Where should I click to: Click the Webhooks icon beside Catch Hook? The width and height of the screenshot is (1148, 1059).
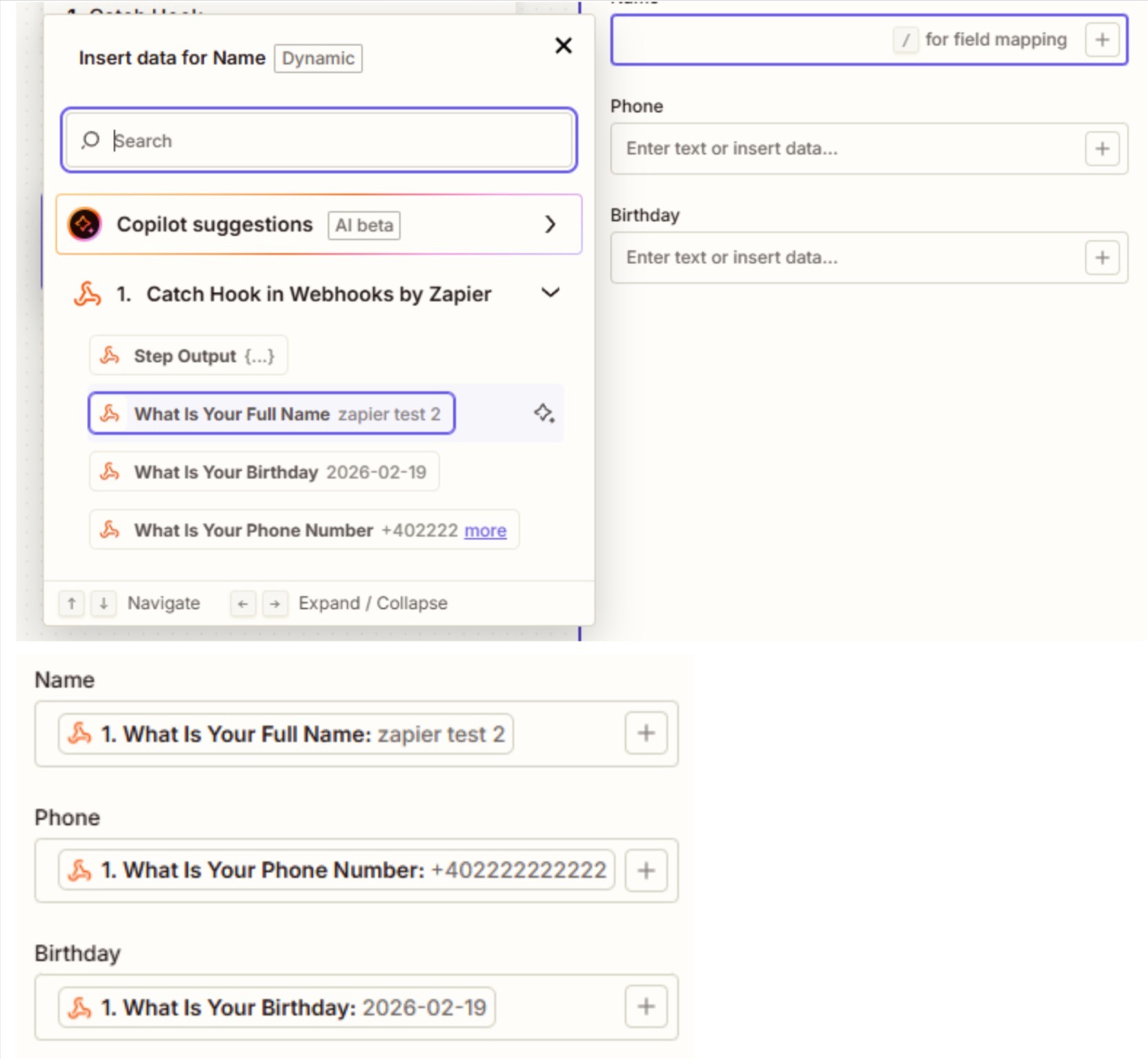pos(88,294)
